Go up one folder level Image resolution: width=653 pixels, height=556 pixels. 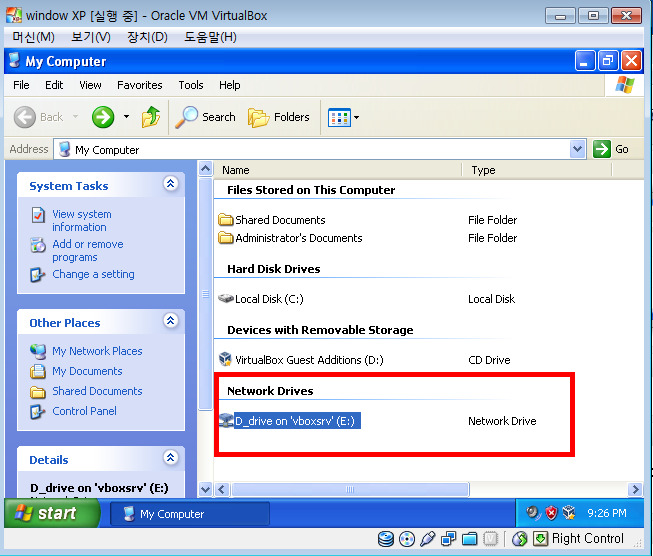[x=151, y=117]
